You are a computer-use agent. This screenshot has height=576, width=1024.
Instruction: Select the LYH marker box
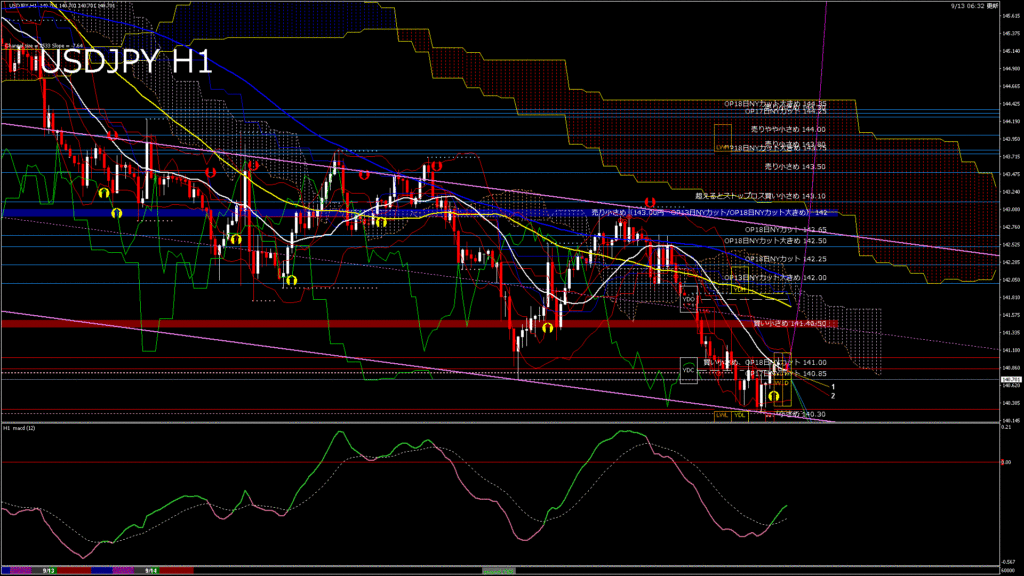[x=722, y=137]
